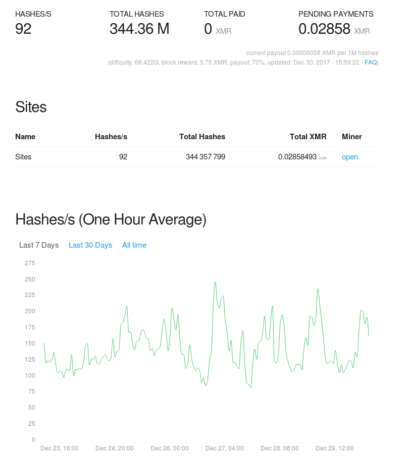409x456 pixels.
Task: Click the Sites section heading
Action: [31, 107]
